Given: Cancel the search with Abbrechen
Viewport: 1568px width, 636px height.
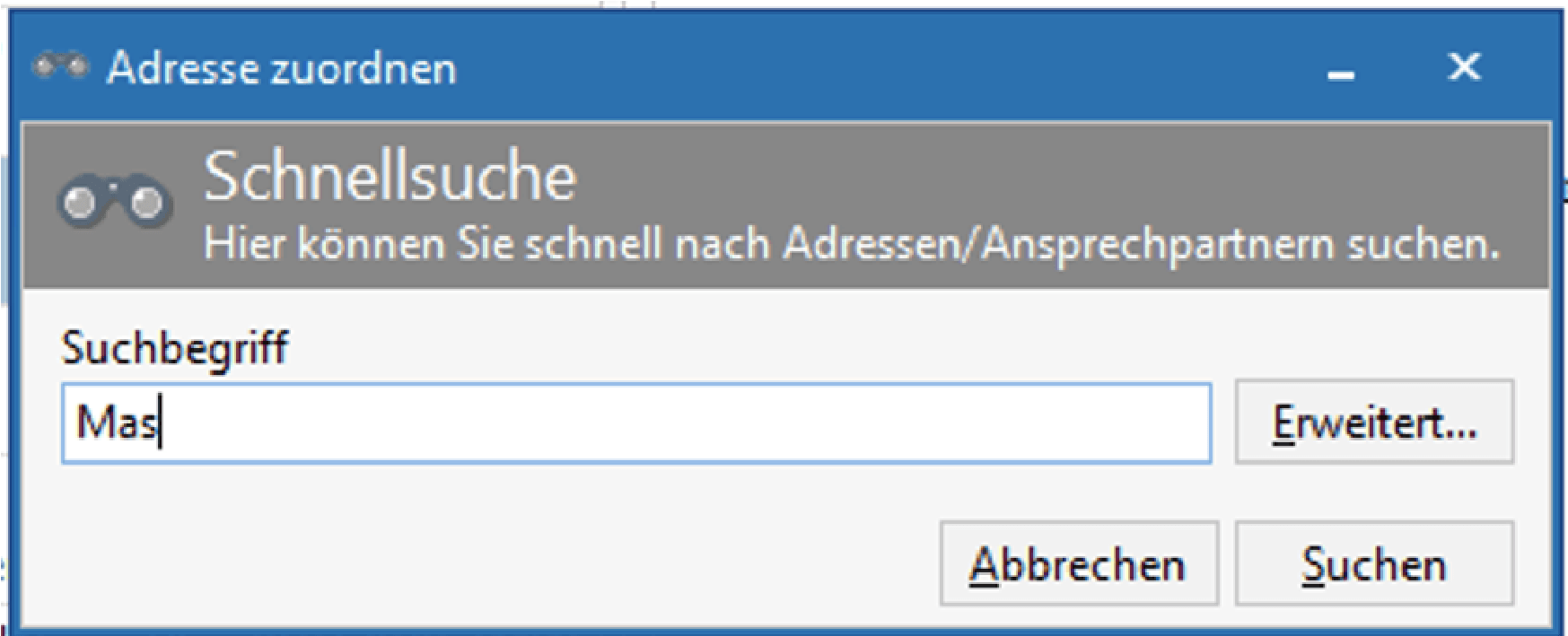Looking at the screenshot, I should [x=1079, y=564].
